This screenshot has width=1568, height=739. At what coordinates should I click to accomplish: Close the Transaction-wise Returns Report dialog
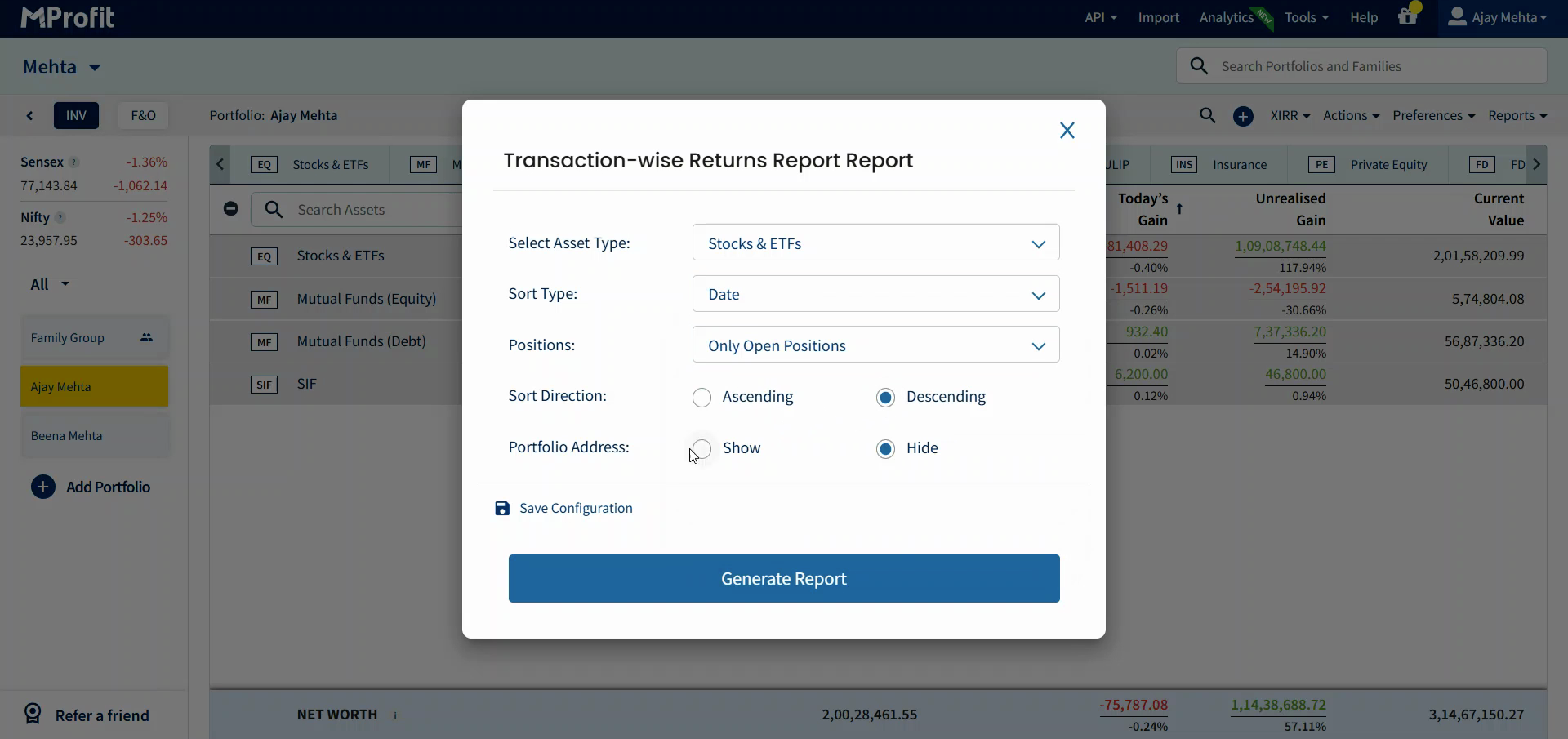[x=1067, y=131]
